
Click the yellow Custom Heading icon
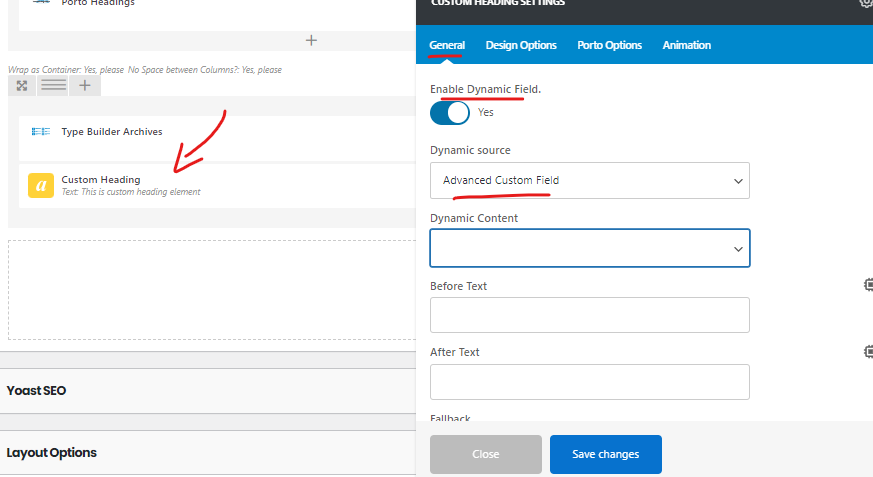point(41,185)
